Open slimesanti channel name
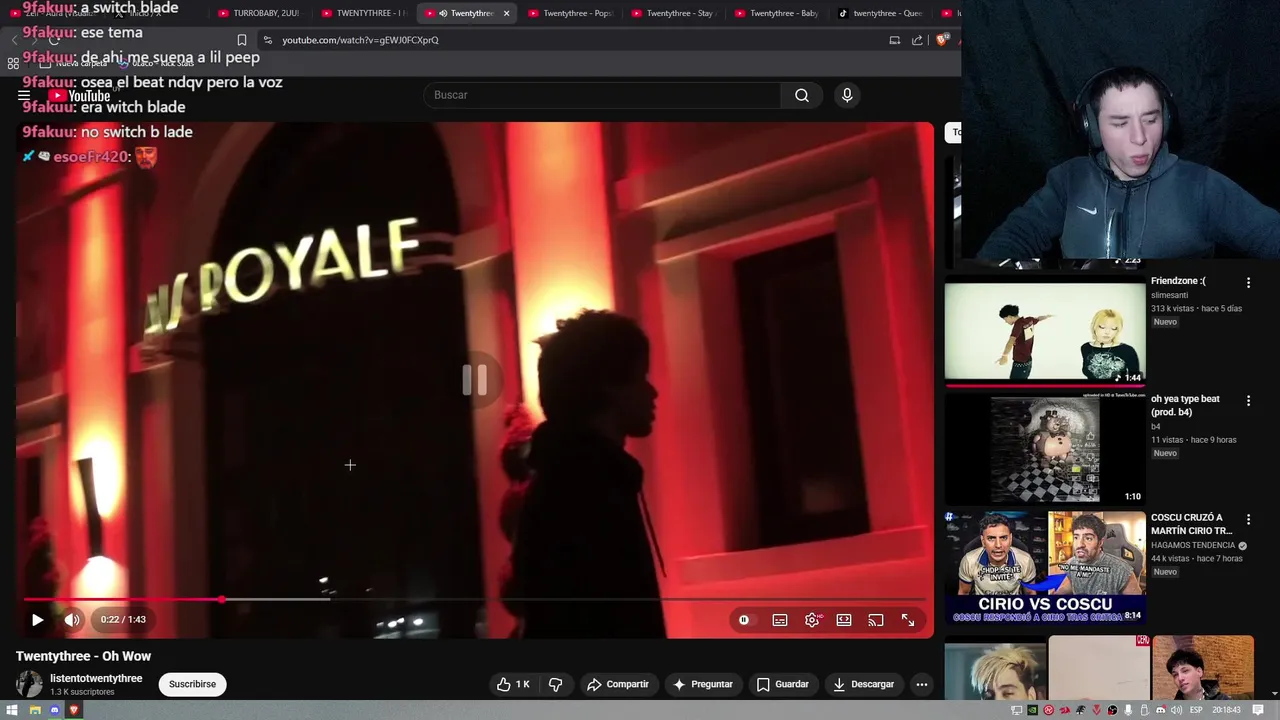The height and width of the screenshot is (720, 1280). point(1169,295)
